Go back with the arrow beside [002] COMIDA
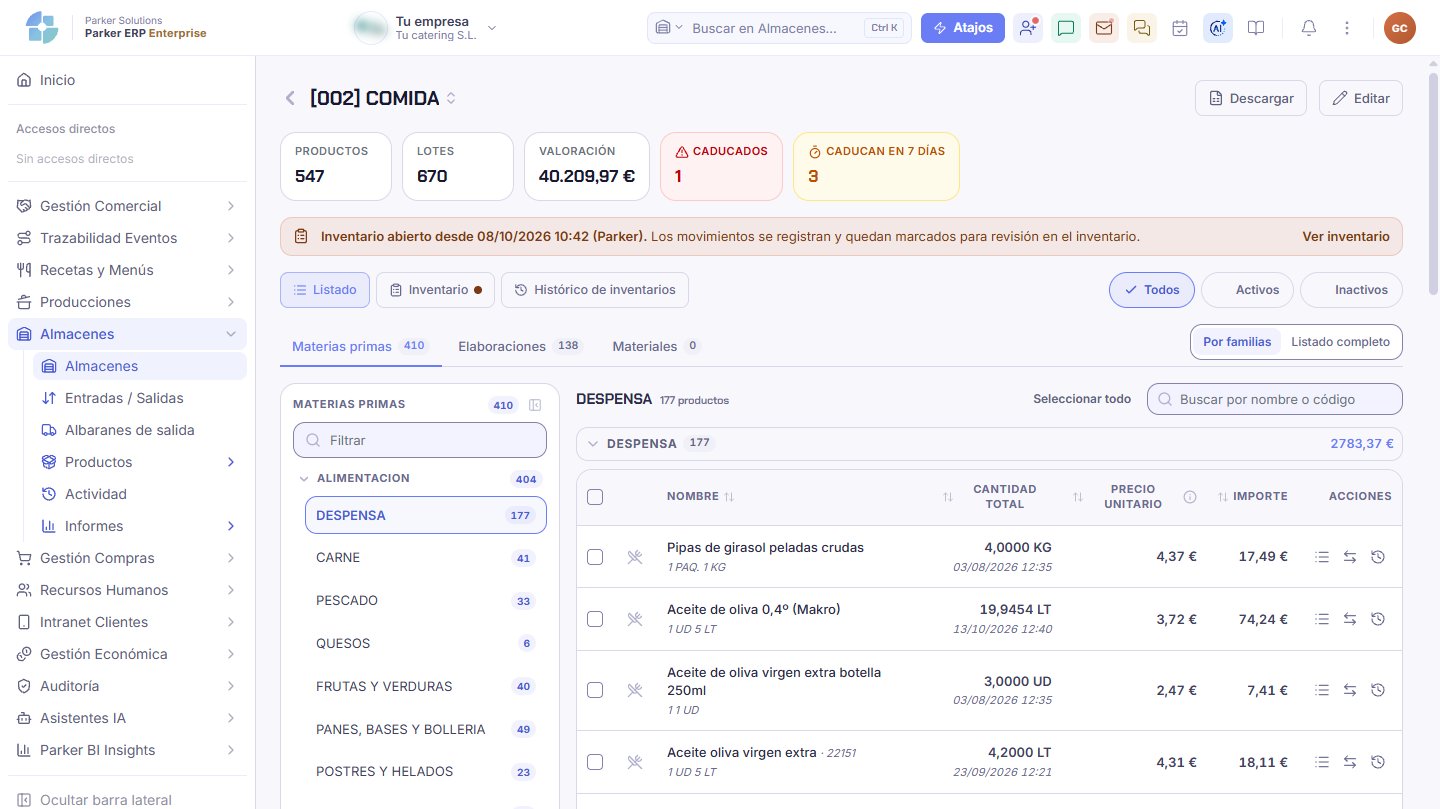The width and height of the screenshot is (1440, 809). tap(290, 98)
